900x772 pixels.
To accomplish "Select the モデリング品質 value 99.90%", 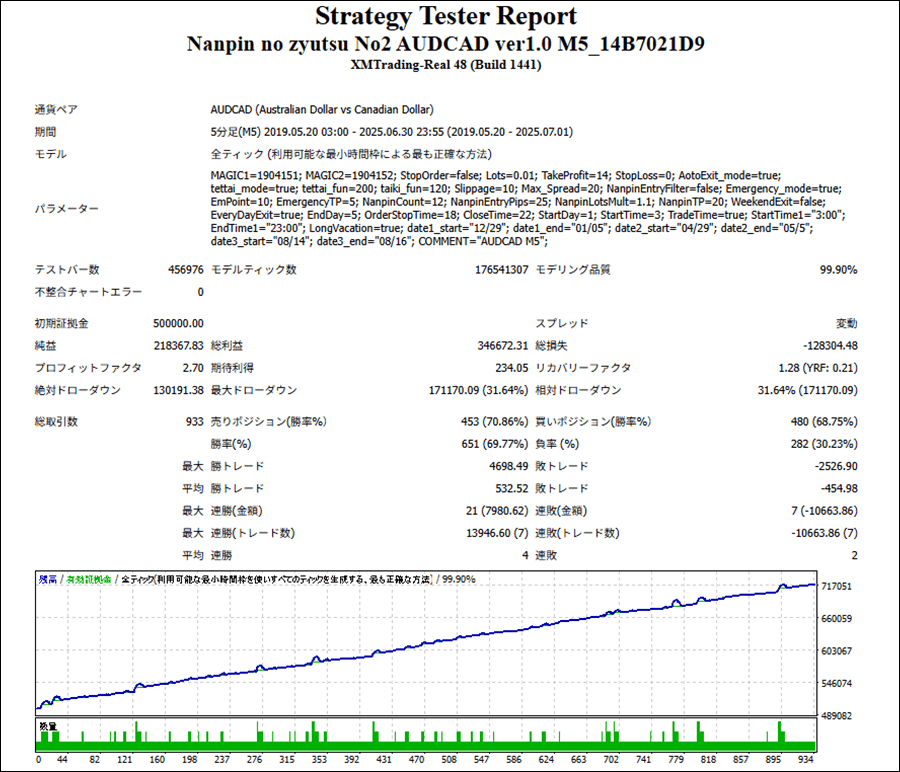I will pyautogui.click(x=838, y=270).
